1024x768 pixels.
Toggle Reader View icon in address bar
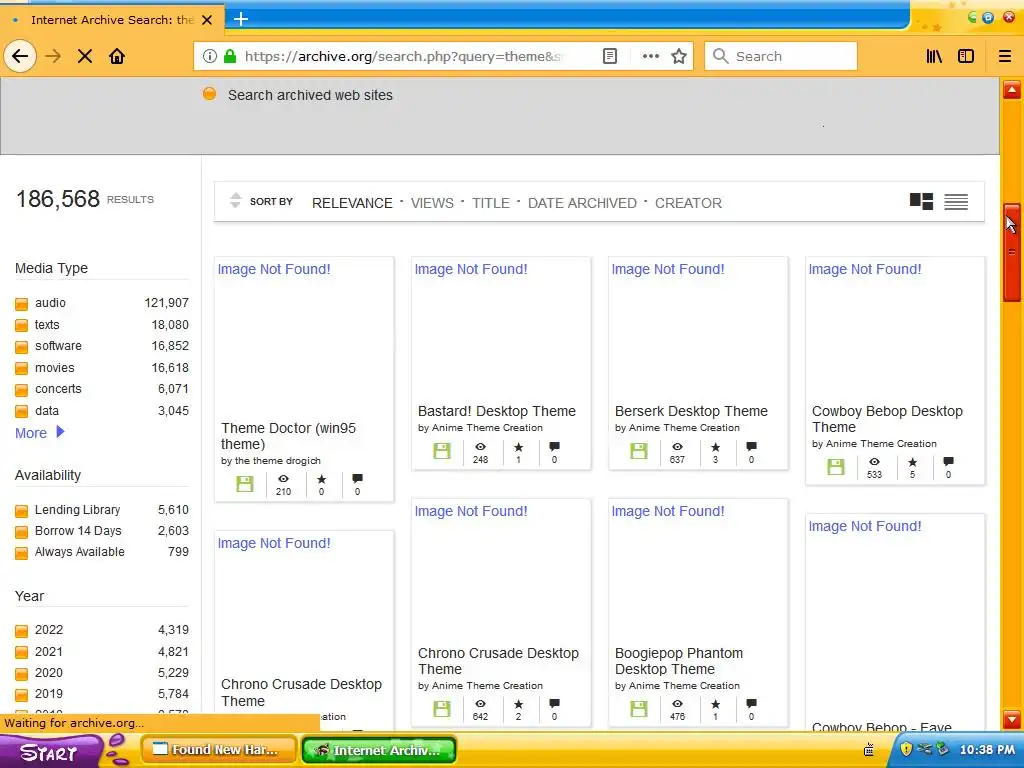[x=609, y=56]
